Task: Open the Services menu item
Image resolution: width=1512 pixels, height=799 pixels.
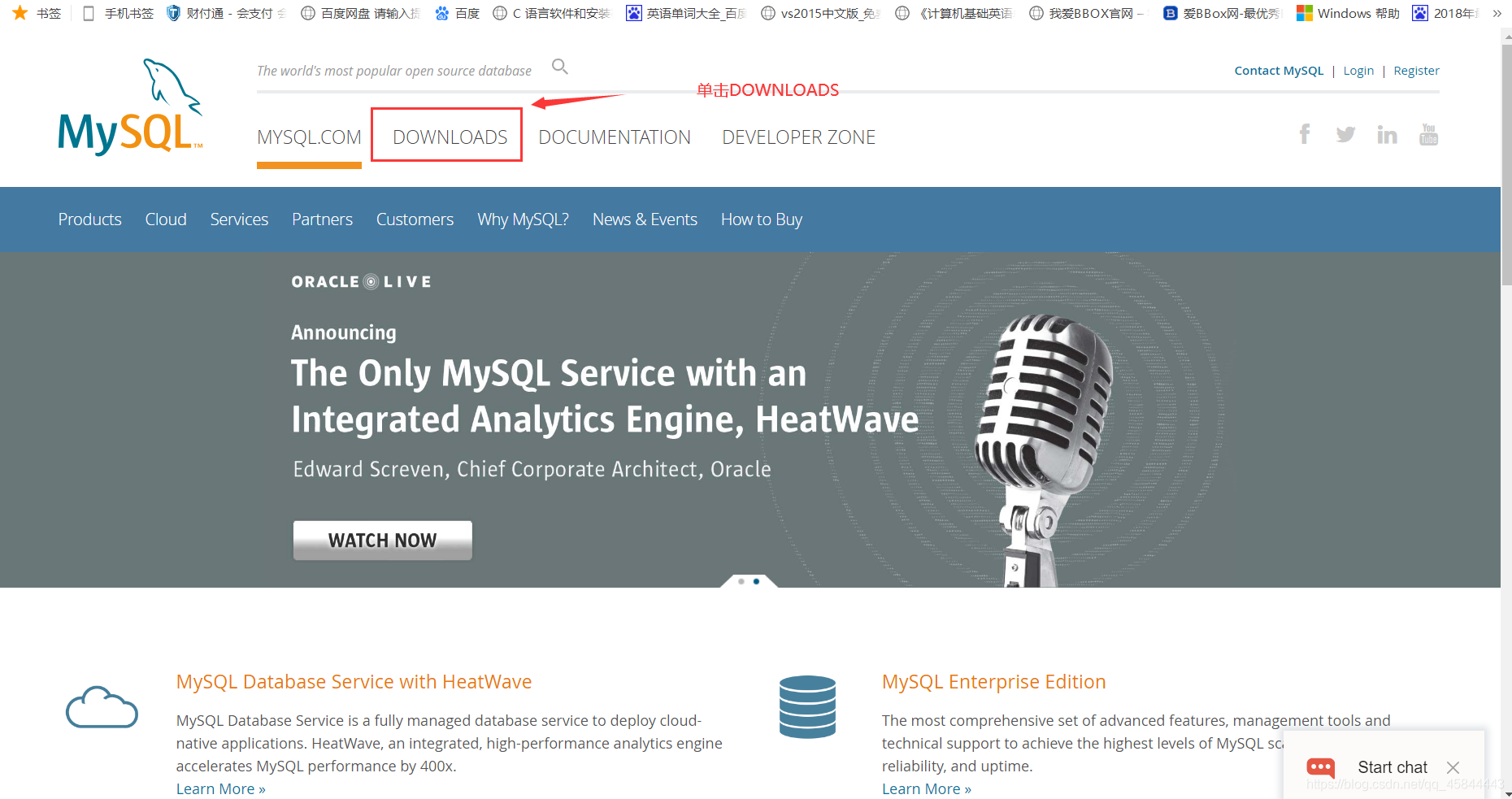Action: point(239,219)
